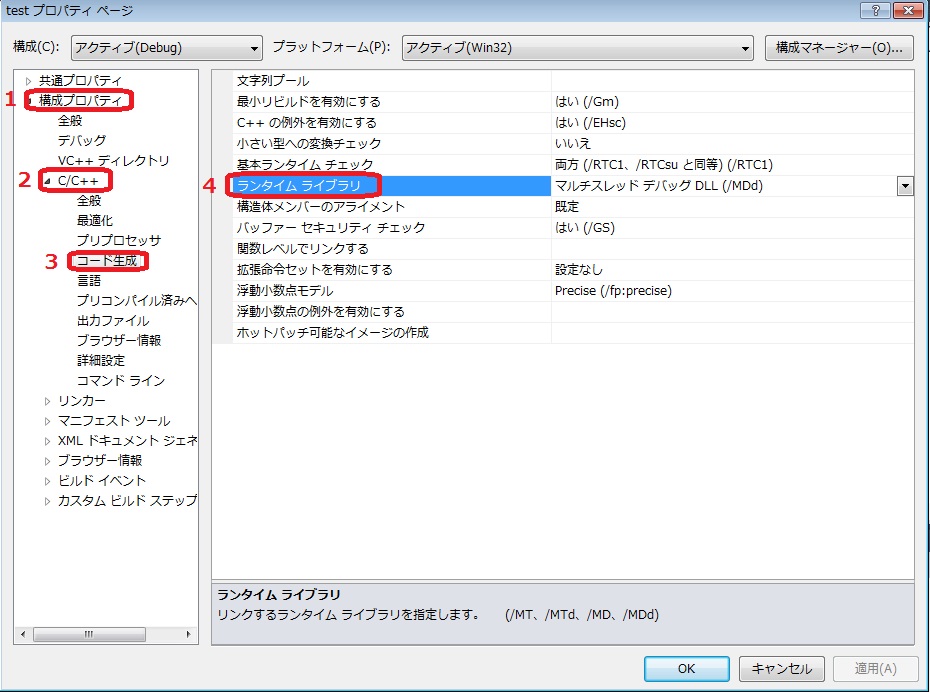This screenshot has width=930, height=692.
Task: Click the 設定なし value cell
Action: [732, 270]
